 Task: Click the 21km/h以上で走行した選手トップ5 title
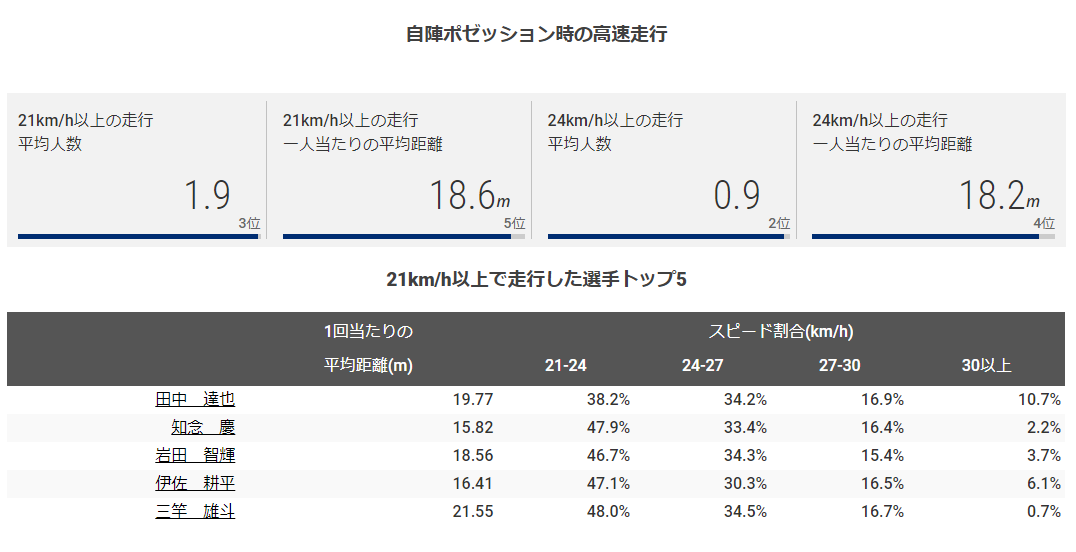536,279
